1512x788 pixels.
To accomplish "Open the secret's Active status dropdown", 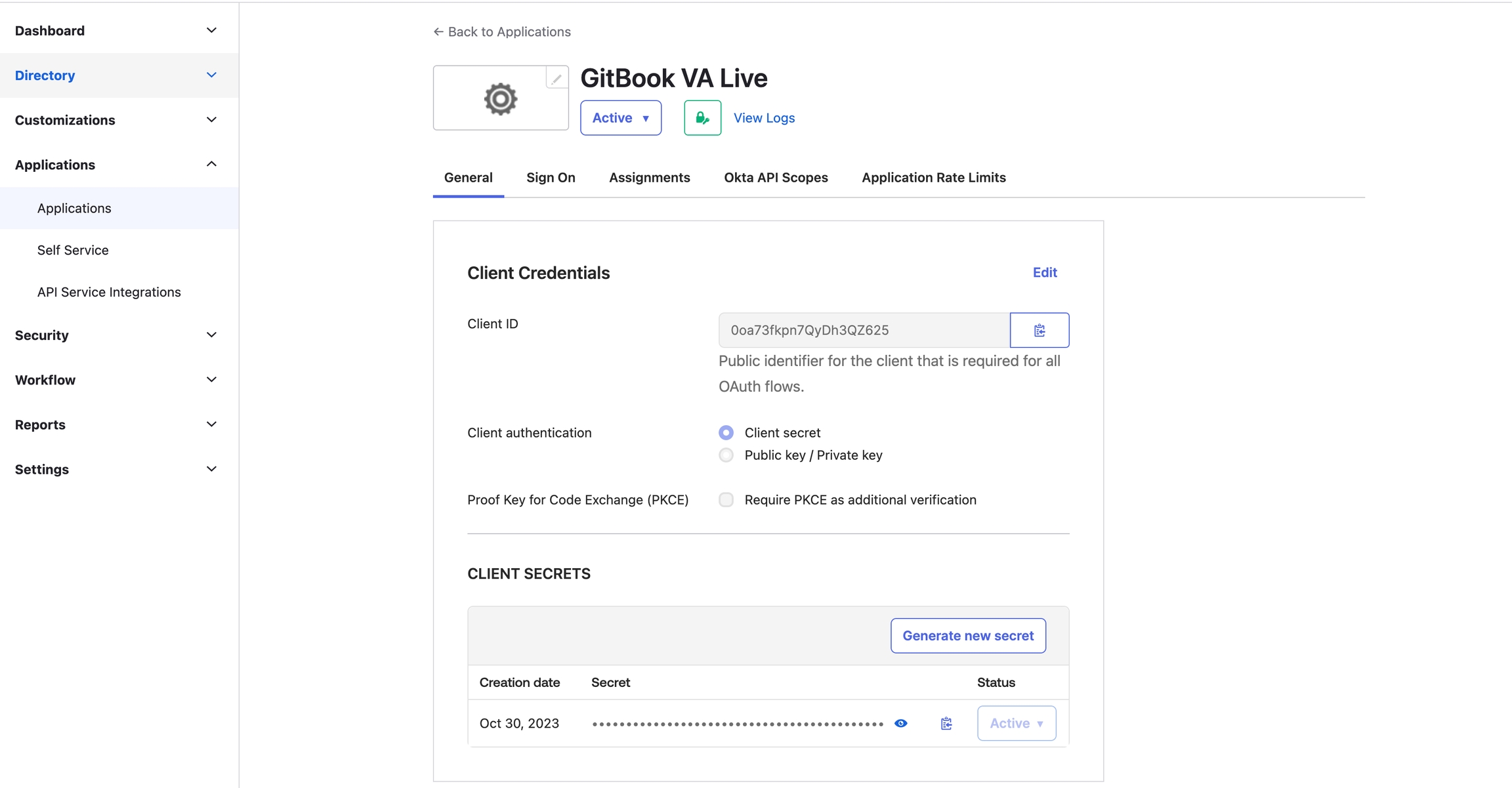I will point(1016,723).
